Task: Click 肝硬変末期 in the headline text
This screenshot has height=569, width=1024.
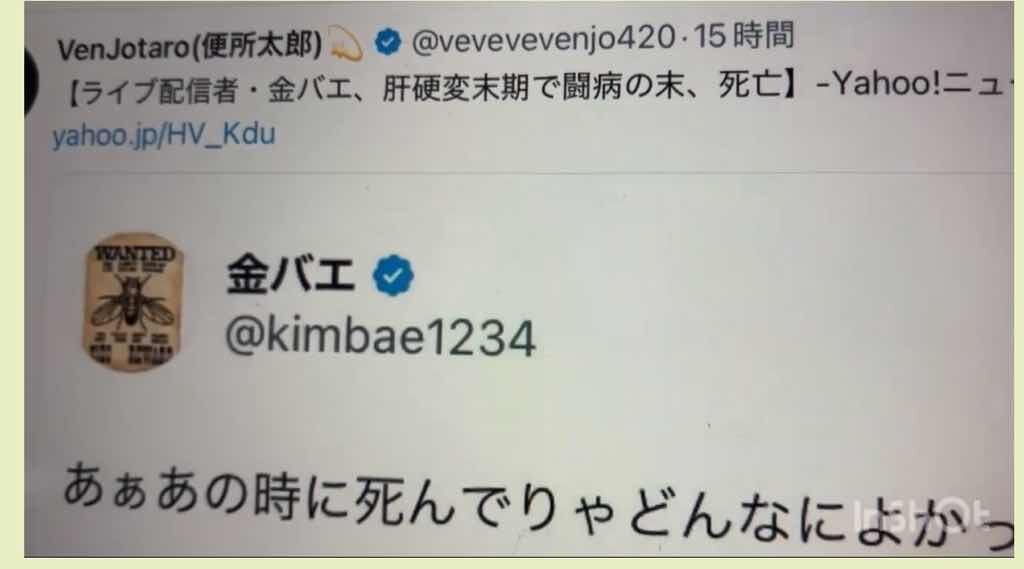Action: click(x=455, y=88)
